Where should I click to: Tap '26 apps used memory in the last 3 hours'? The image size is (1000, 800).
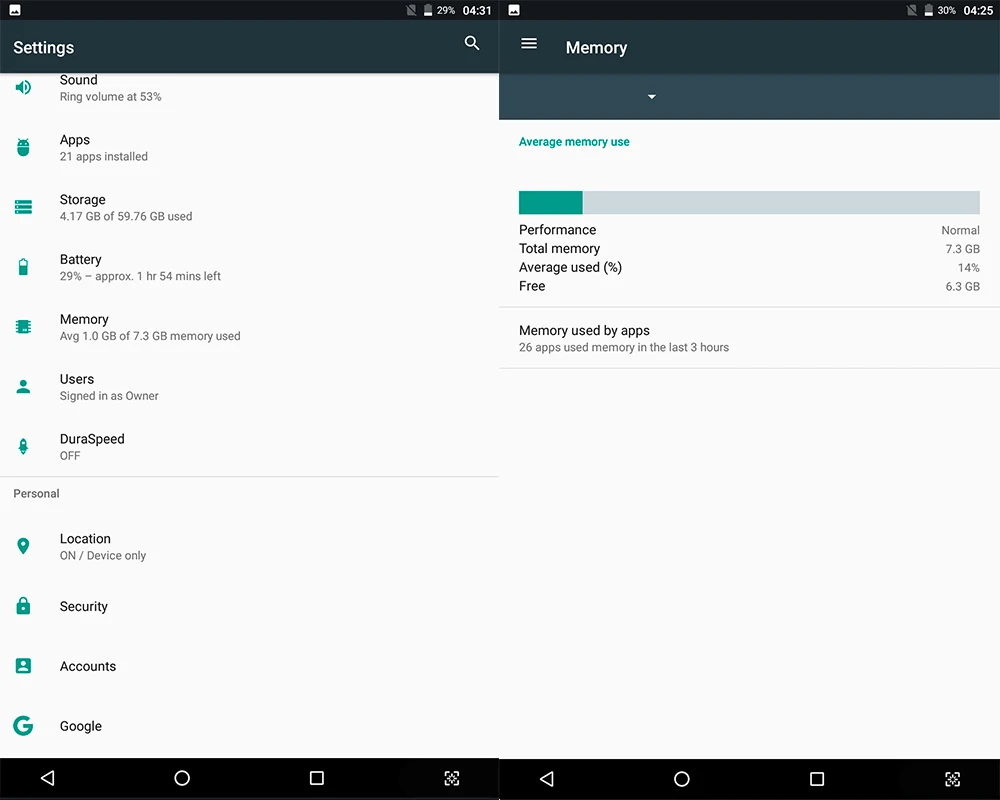tap(624, 347)
